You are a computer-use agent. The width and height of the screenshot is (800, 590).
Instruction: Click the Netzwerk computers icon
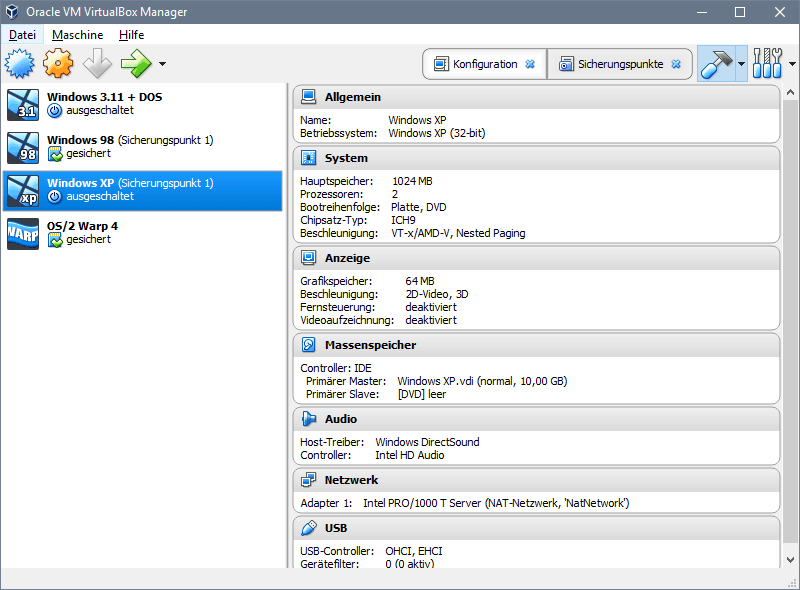tap(309, 480)
